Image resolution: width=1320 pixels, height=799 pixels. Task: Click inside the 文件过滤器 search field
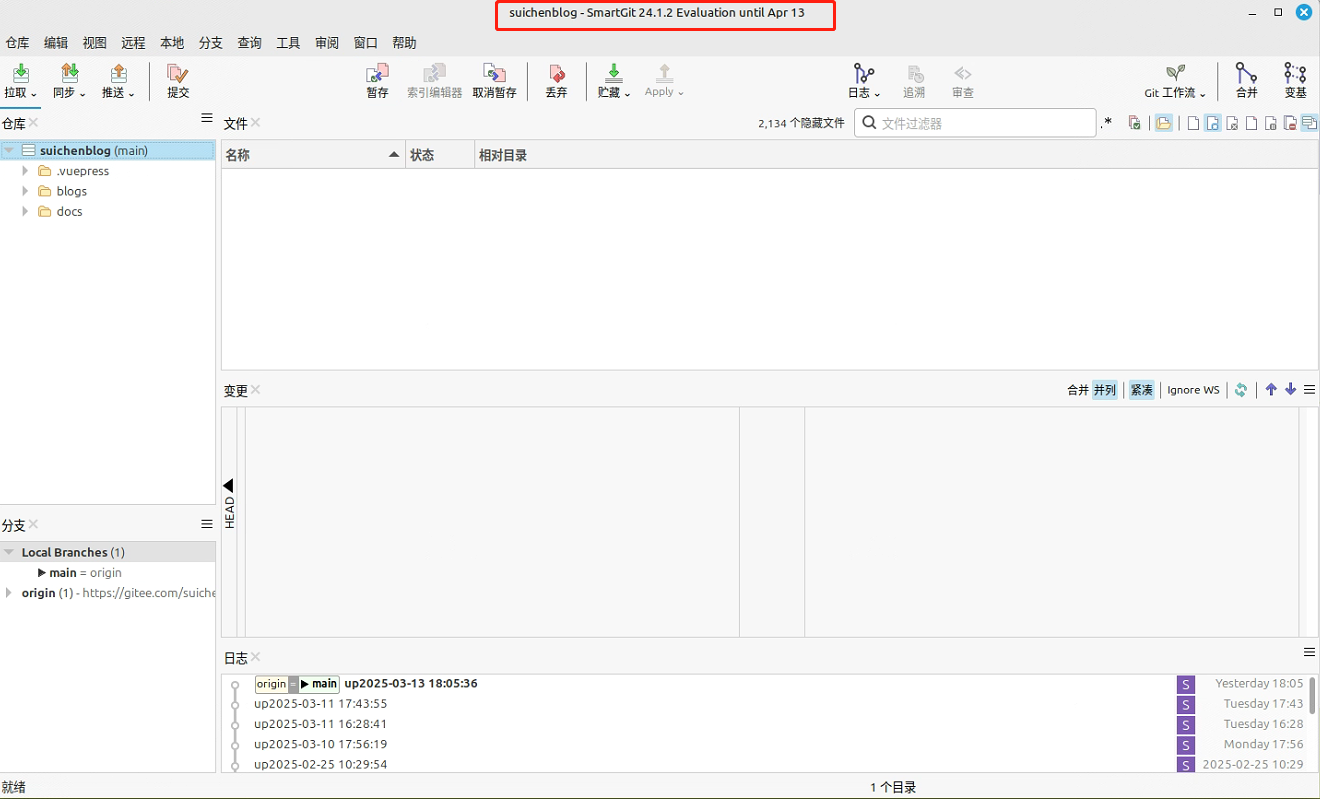coord(975,122)
